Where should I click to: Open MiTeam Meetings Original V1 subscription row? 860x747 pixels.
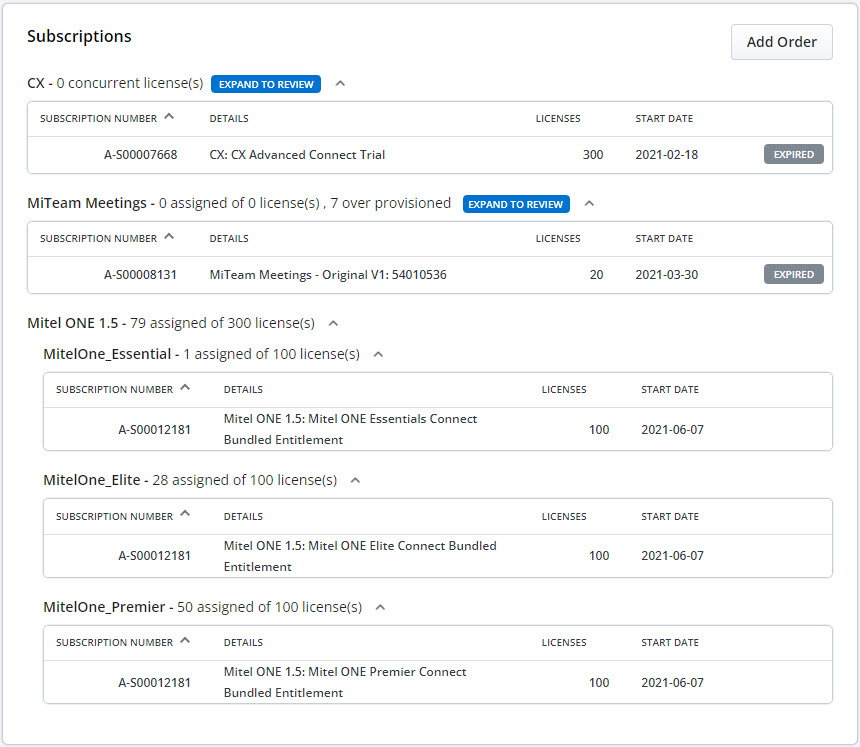point(430,275)
